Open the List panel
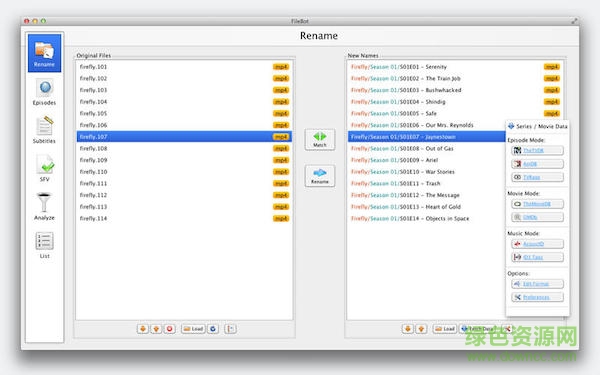The width and height of the screenshot is (600, 375). coord(44,245)
